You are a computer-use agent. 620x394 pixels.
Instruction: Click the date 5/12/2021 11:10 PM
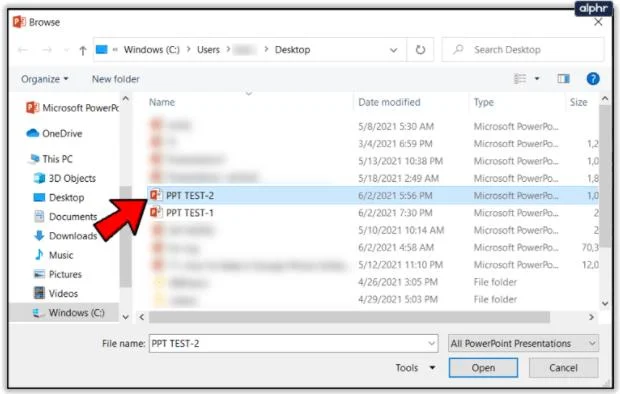click(x=400, y=265)
